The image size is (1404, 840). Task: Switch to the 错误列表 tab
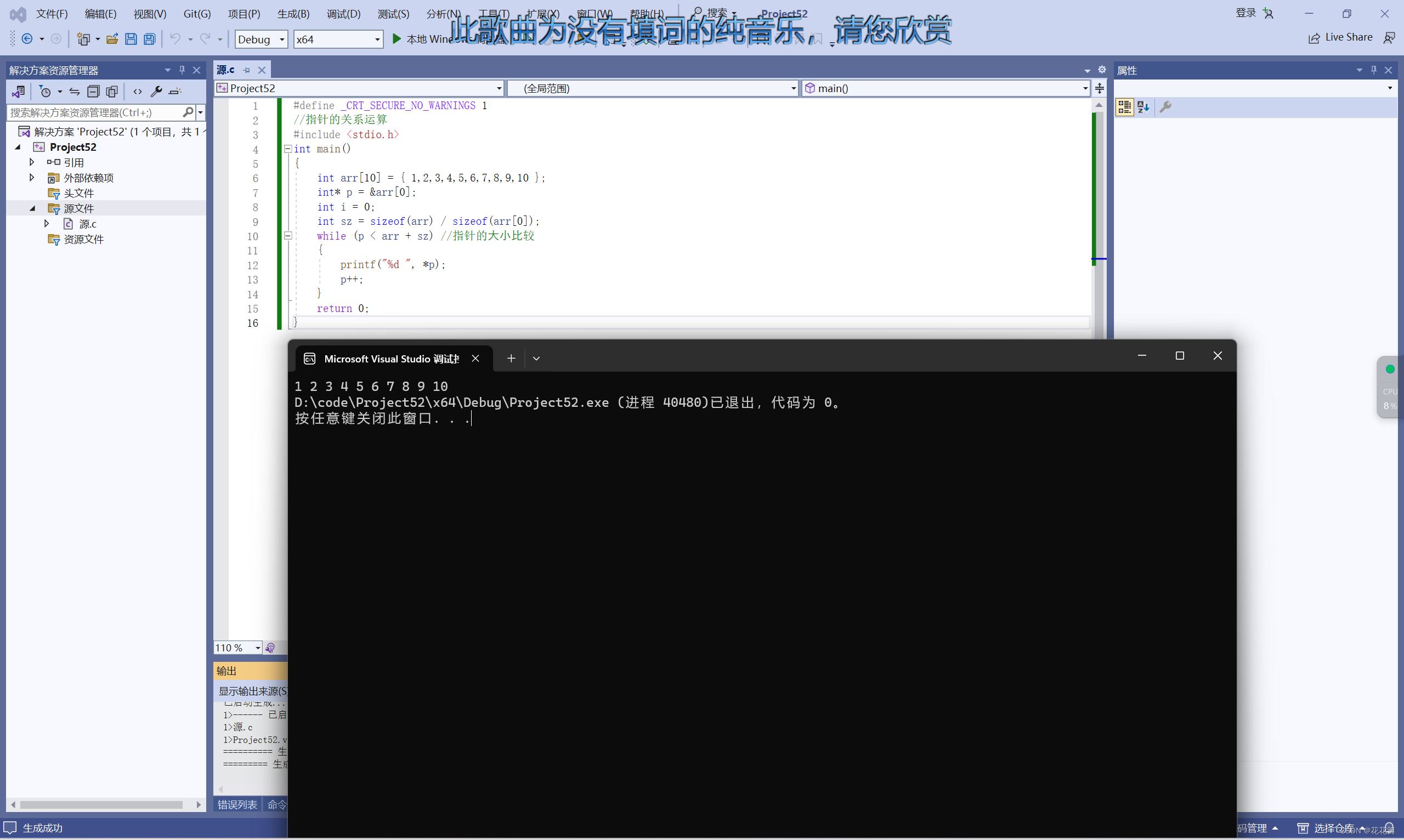237,804
